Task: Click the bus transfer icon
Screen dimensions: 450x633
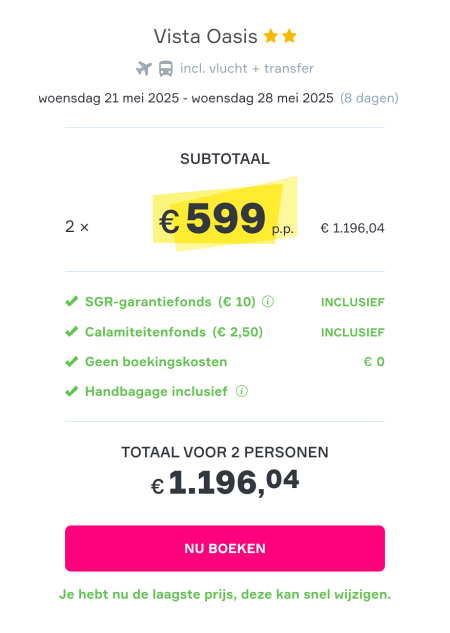Action: point(165,69)
